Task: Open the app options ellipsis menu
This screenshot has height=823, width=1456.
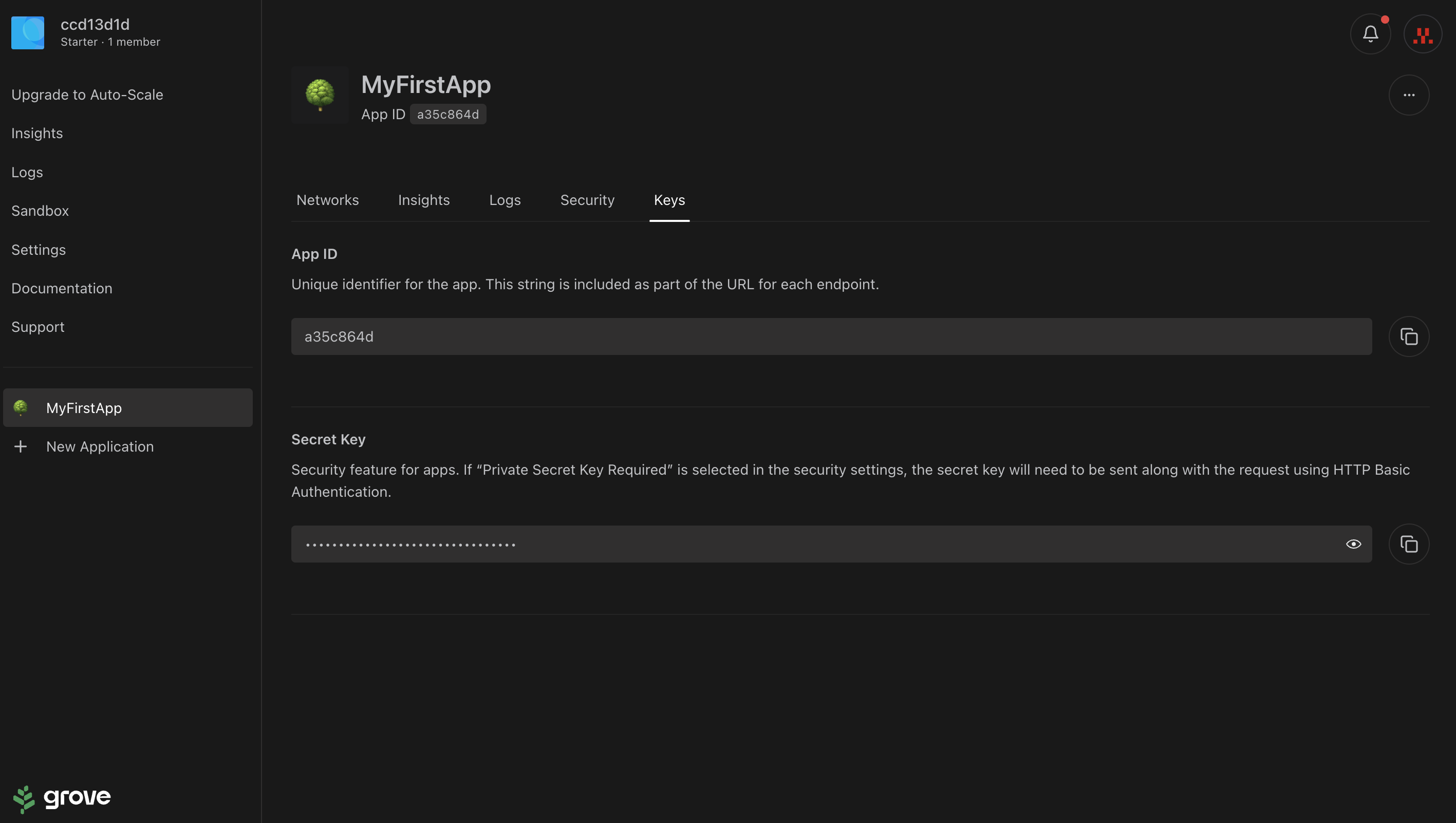Action: (x=1409, y=95)
